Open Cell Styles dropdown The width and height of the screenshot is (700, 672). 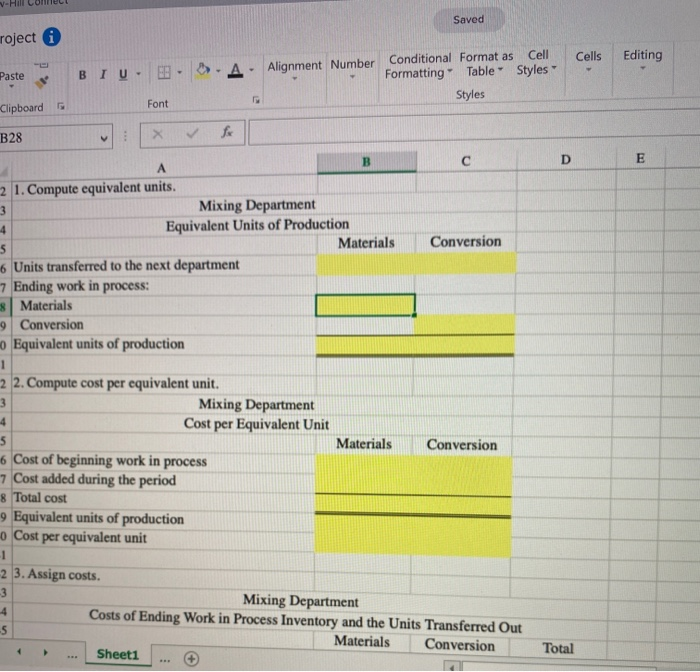[537, 63]
